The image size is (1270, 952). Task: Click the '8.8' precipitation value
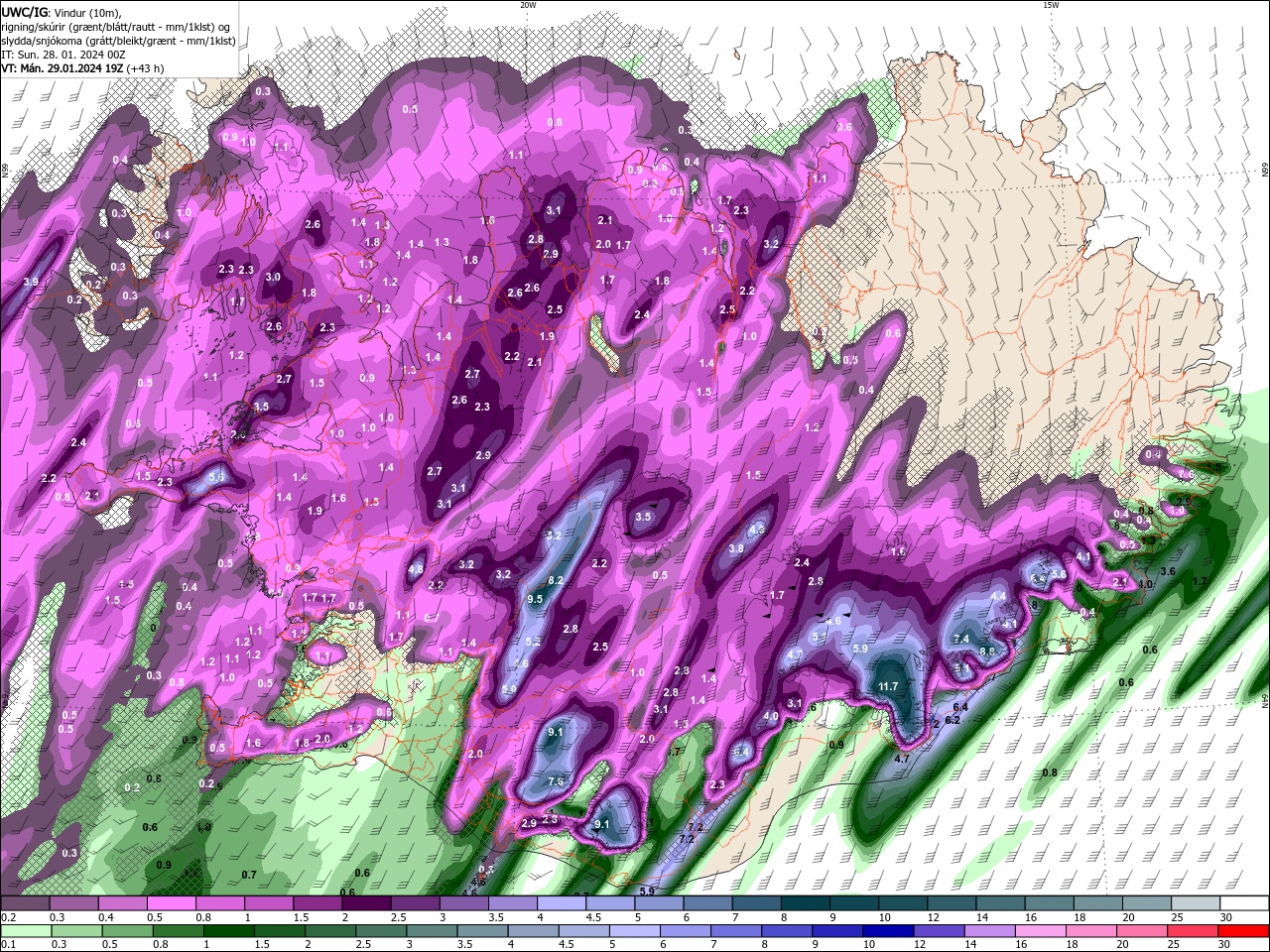pyautogui.click(x=987, y=652)
